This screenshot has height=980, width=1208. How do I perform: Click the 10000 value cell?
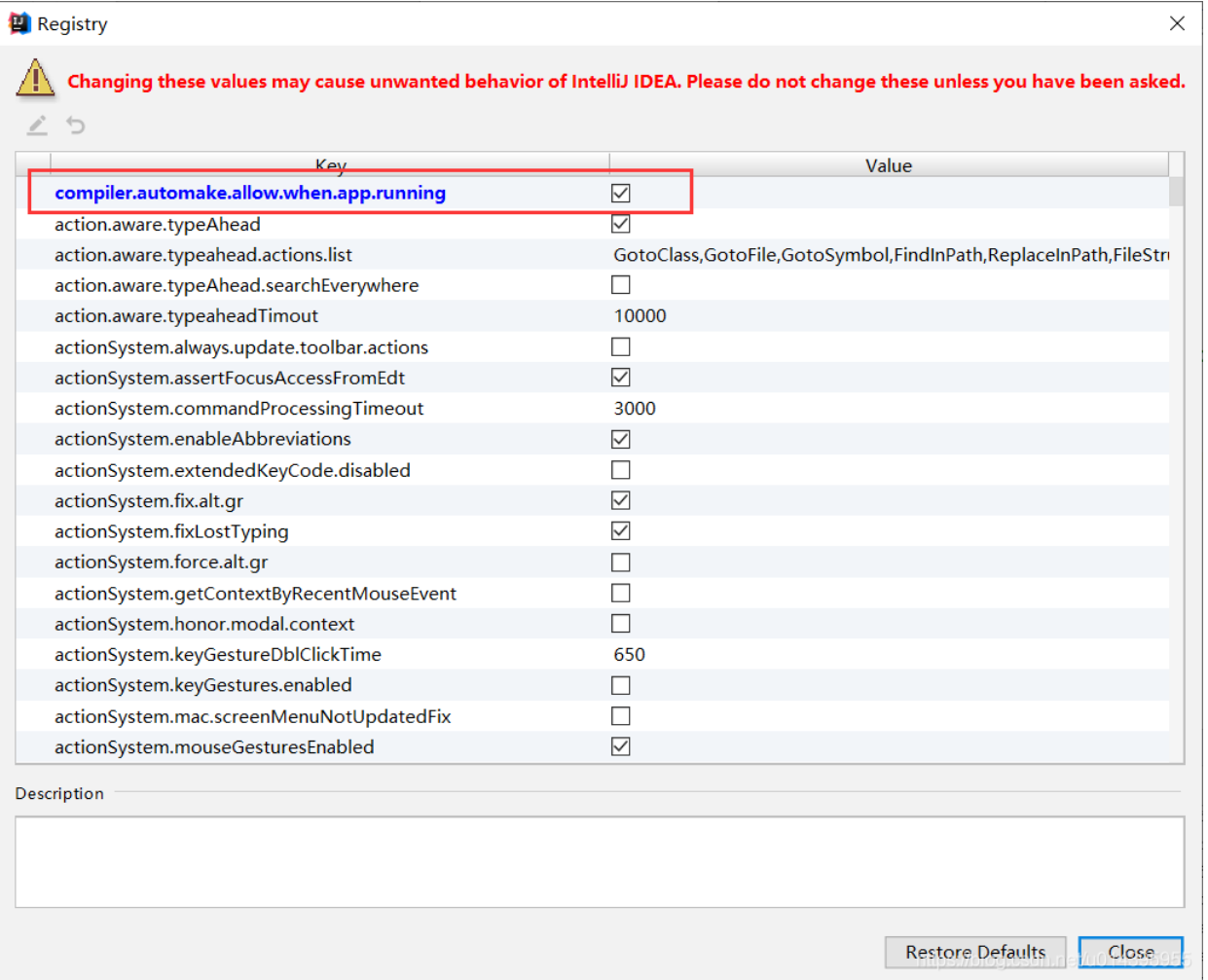(890, 316)
